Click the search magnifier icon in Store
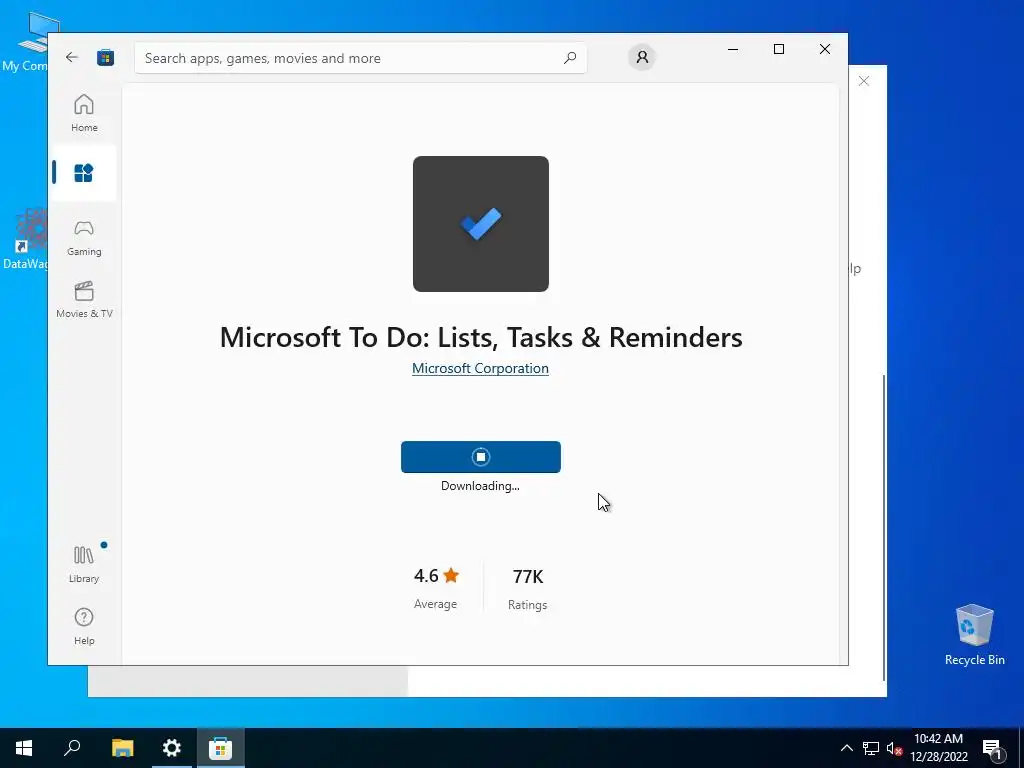Screen dimensions: 1024x768 (x=569, y=57)
